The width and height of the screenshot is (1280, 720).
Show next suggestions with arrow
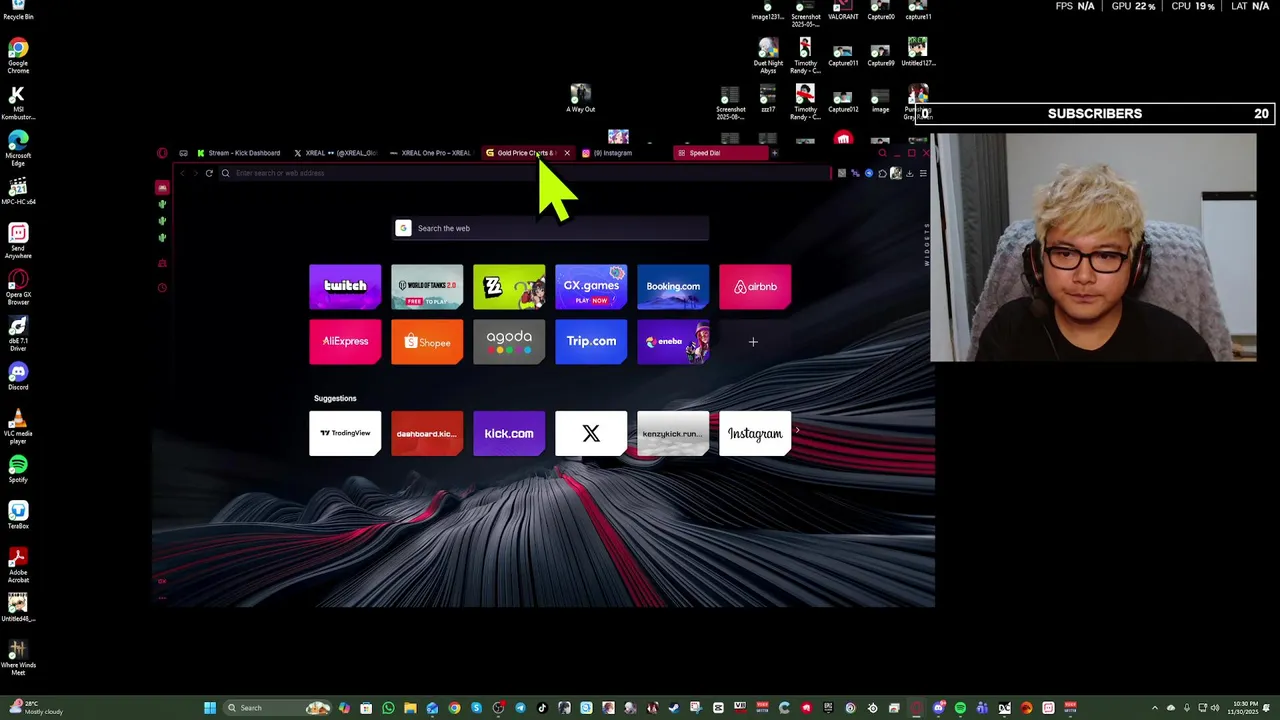[797, 431]
